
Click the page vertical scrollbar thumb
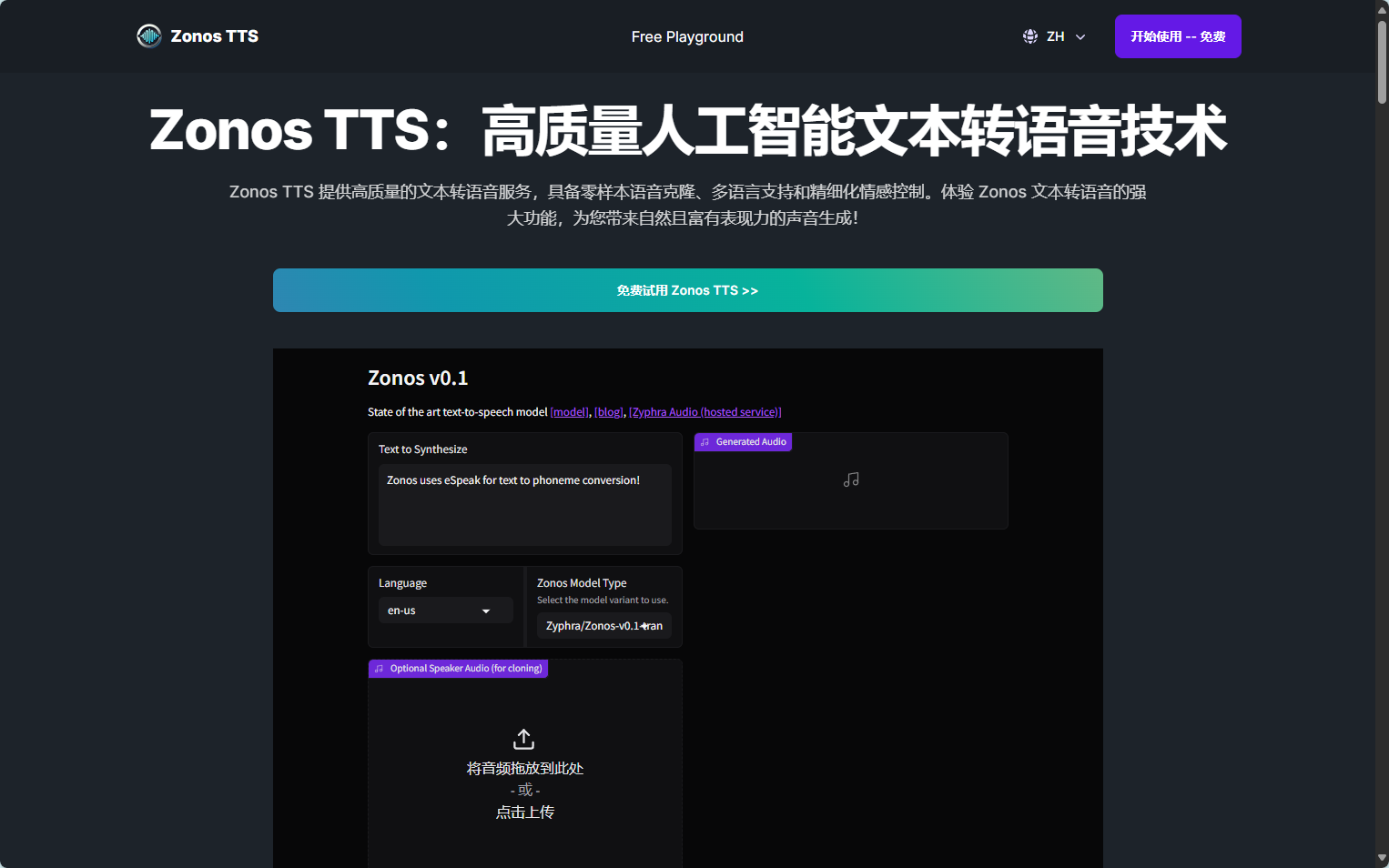(1382, 62)
